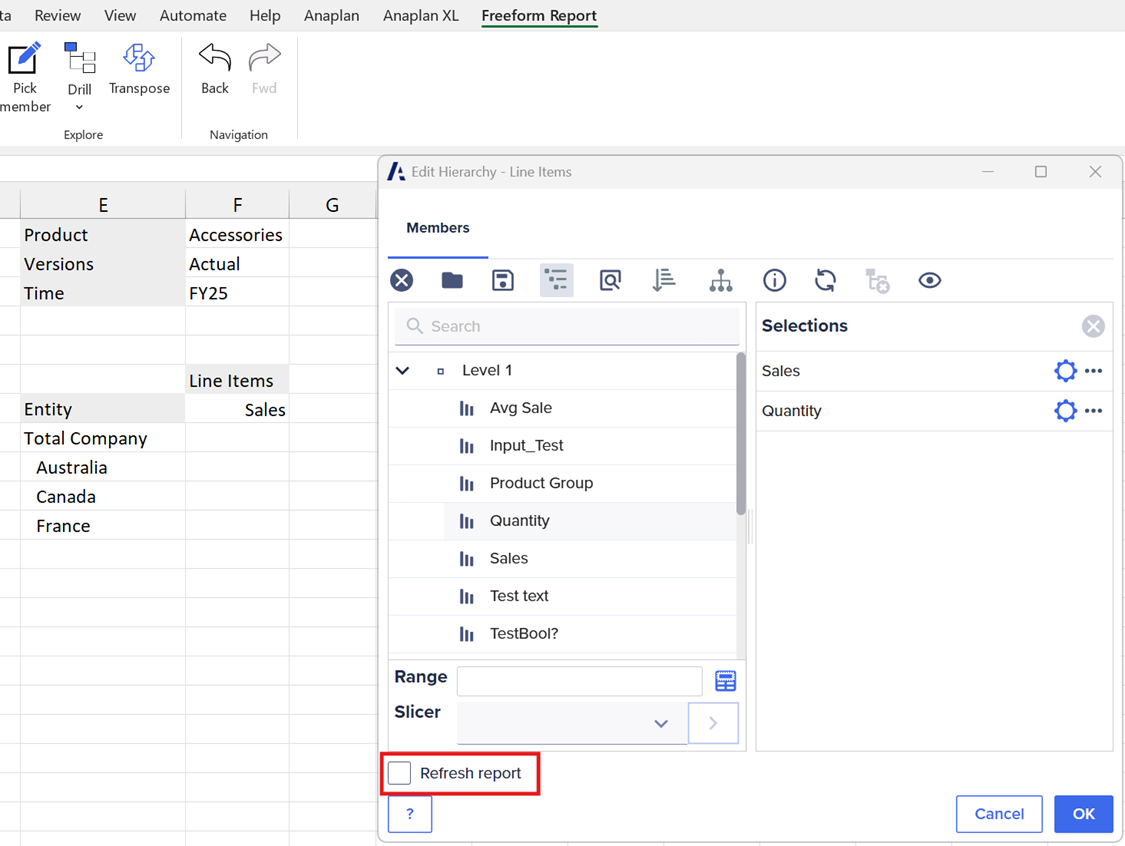Enable the Refresh report checkbox
This screenshot has width=1125, height=846.
(x=400, y=773)
